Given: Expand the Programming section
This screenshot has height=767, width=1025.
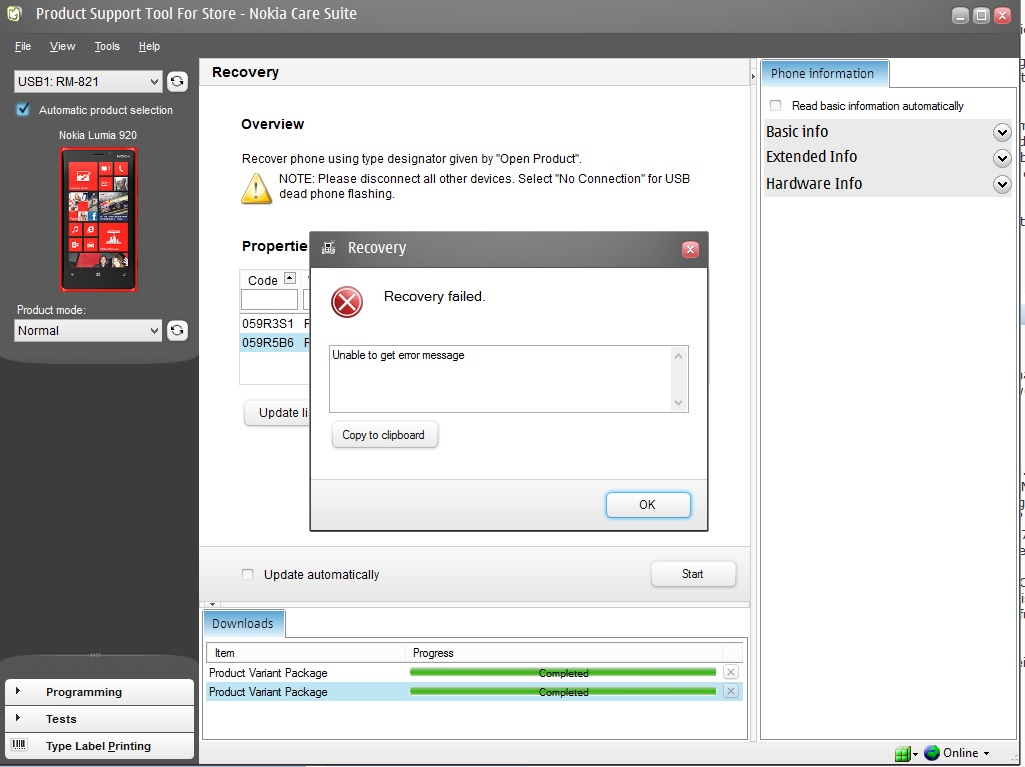Looking at the screenshot, I should coord(99,692).
